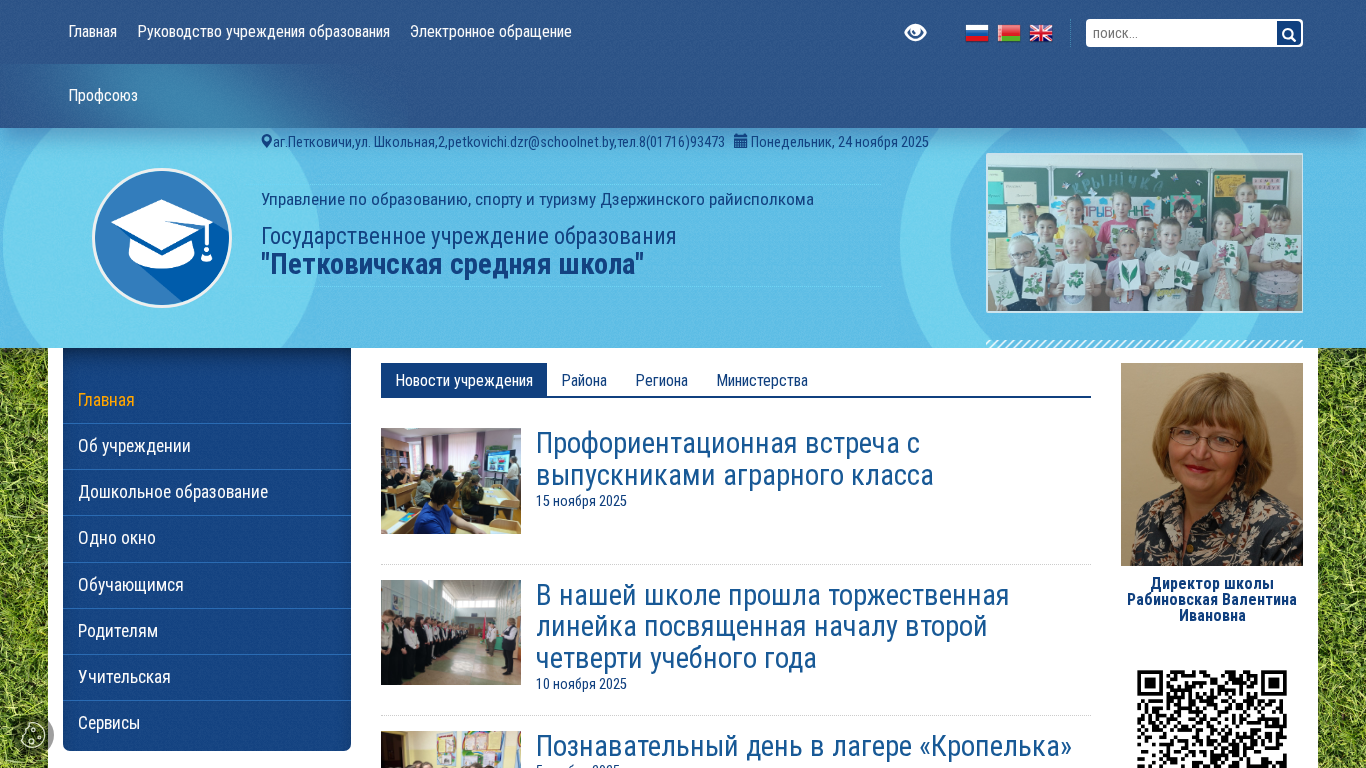Click Понедельник, 24 ноября 2025 date text
Image resolution: width=1366 pixels, height=768 pixels.
coord(840,142)
